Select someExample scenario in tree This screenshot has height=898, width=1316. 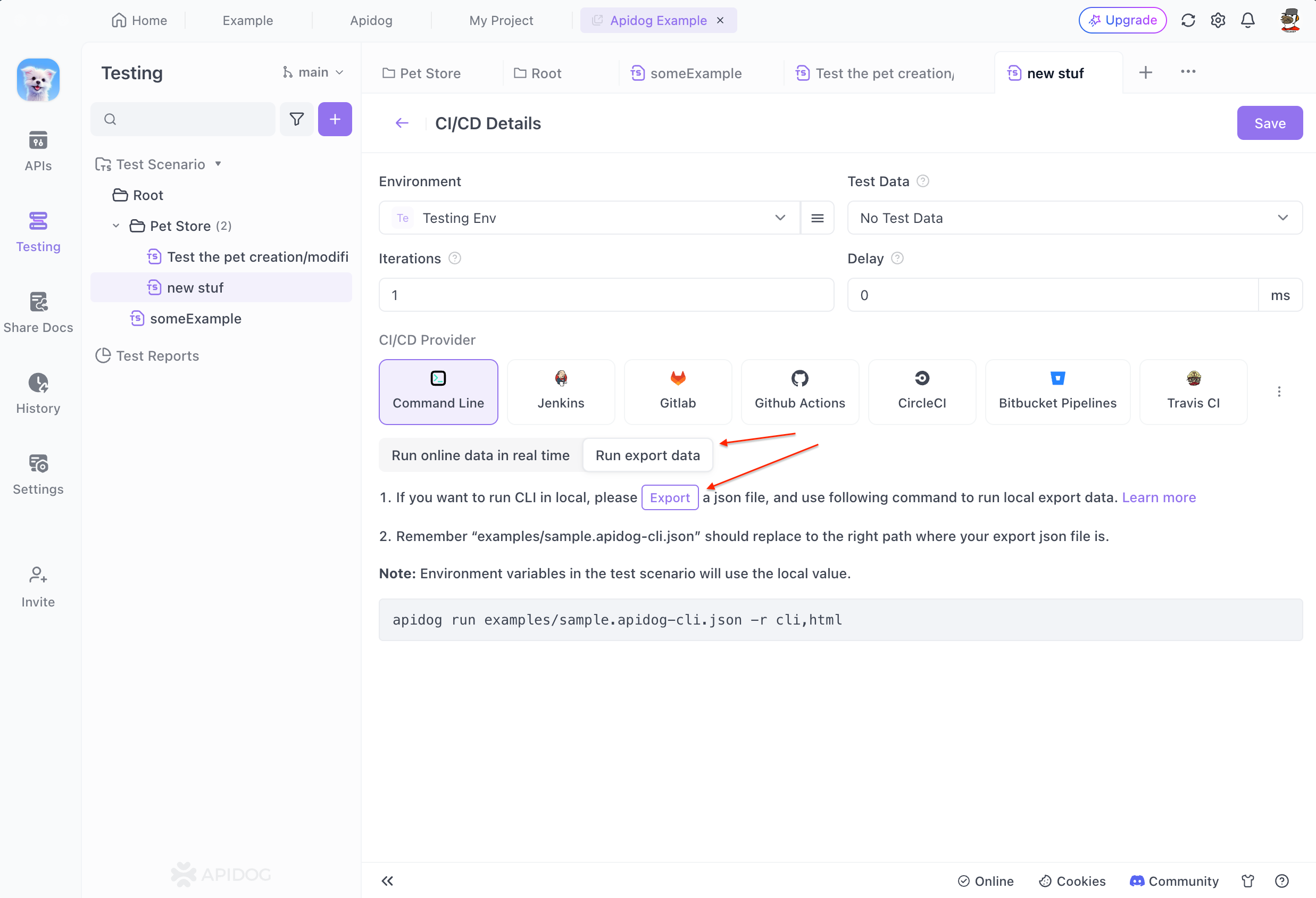pos(186,319)
